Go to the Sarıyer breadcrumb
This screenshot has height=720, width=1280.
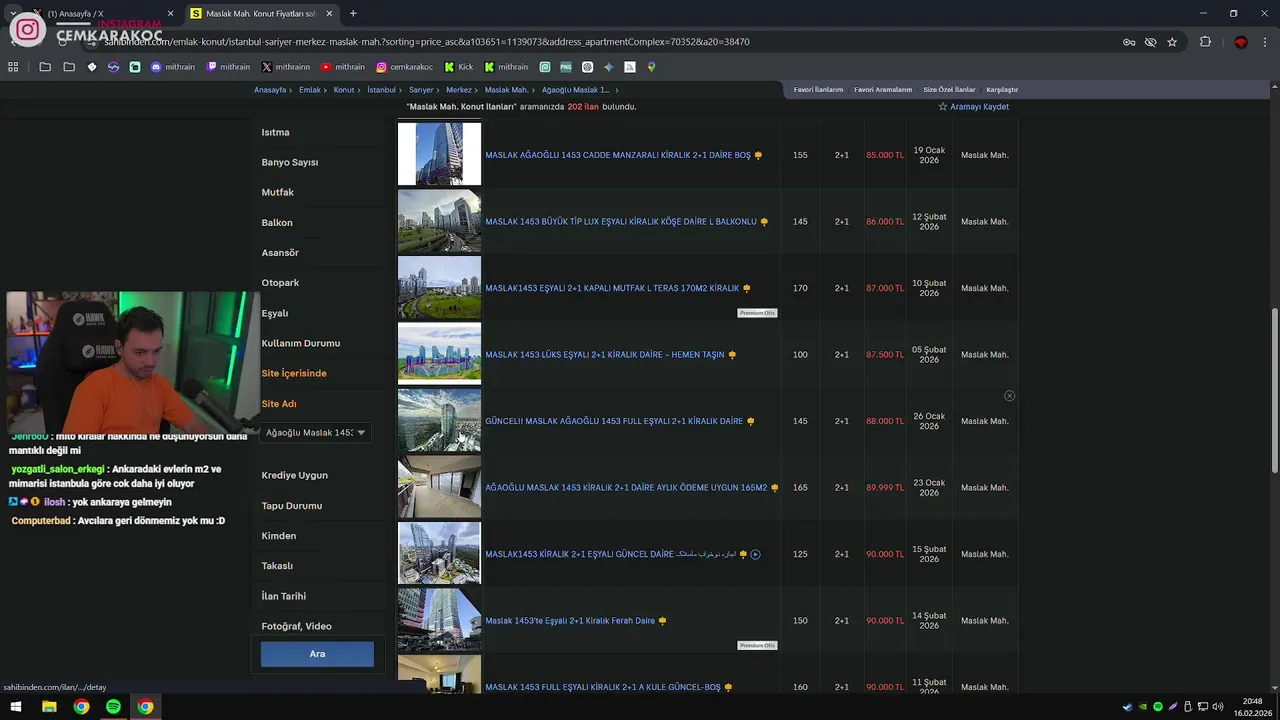point(421,90)
